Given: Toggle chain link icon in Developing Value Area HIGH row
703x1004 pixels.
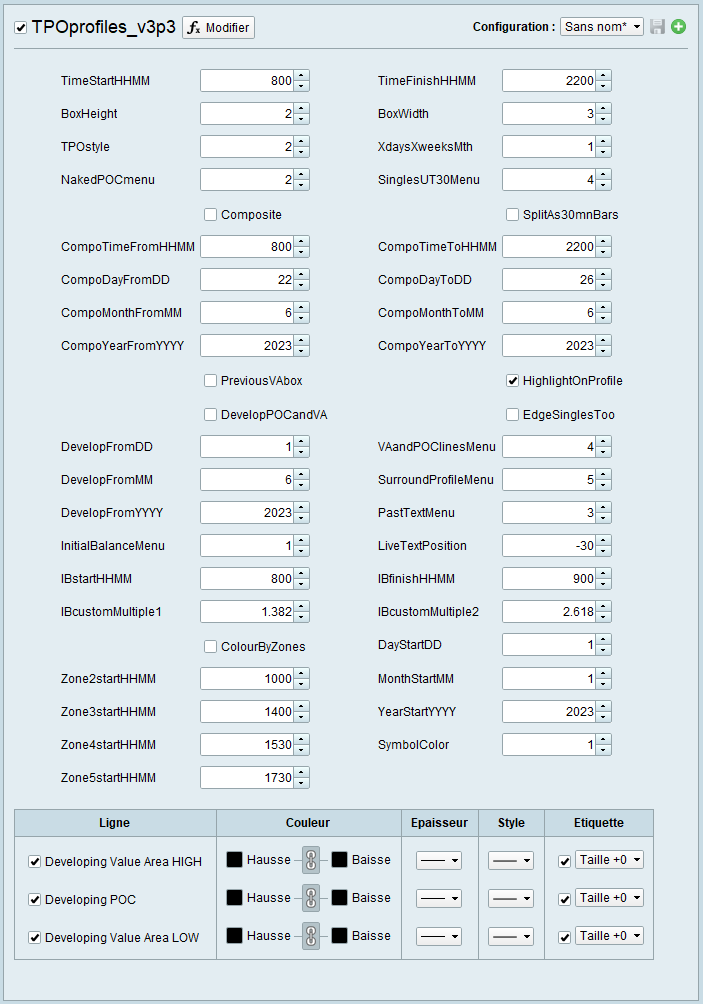Looking at the screenshot, I should pyautogui.click(x=311, y=860).
